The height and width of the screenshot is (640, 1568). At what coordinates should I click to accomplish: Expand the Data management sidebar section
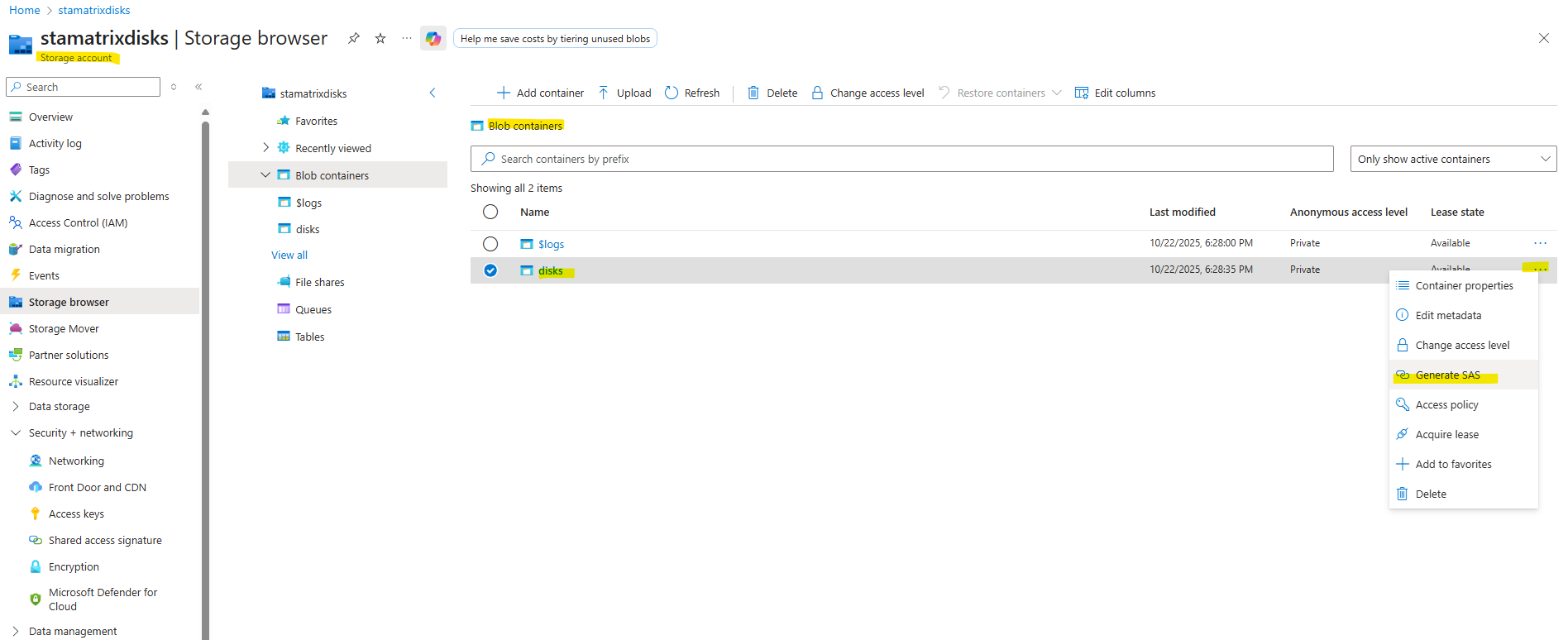pyautogui.click(x=16, y=631)
